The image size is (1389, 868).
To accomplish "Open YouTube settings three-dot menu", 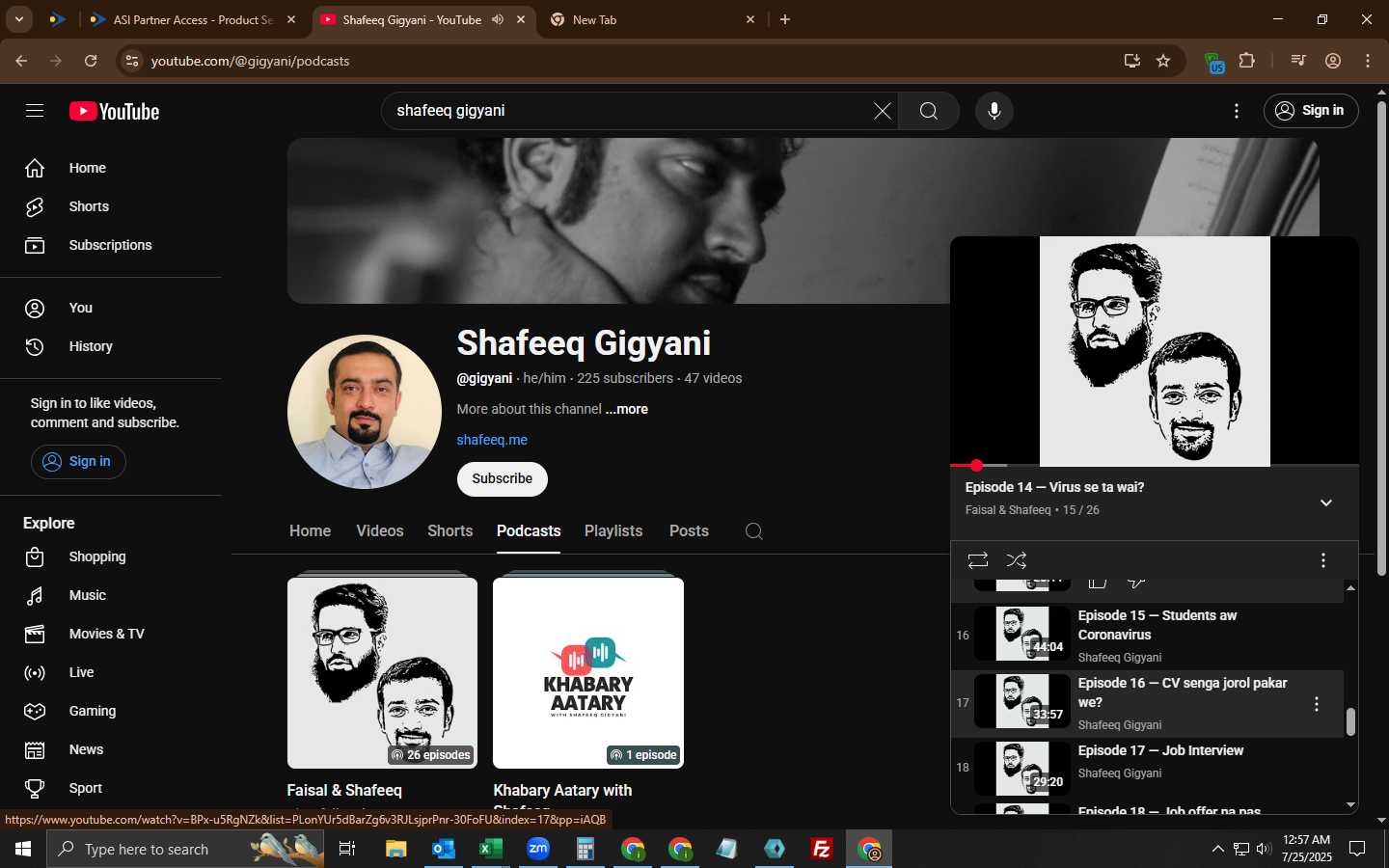I will click(1237, 111).
